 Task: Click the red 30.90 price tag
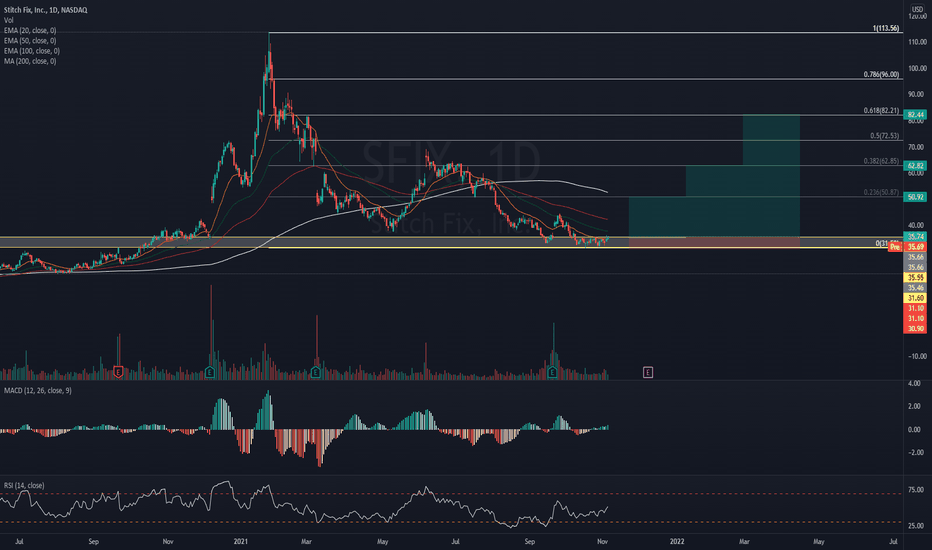915,329
